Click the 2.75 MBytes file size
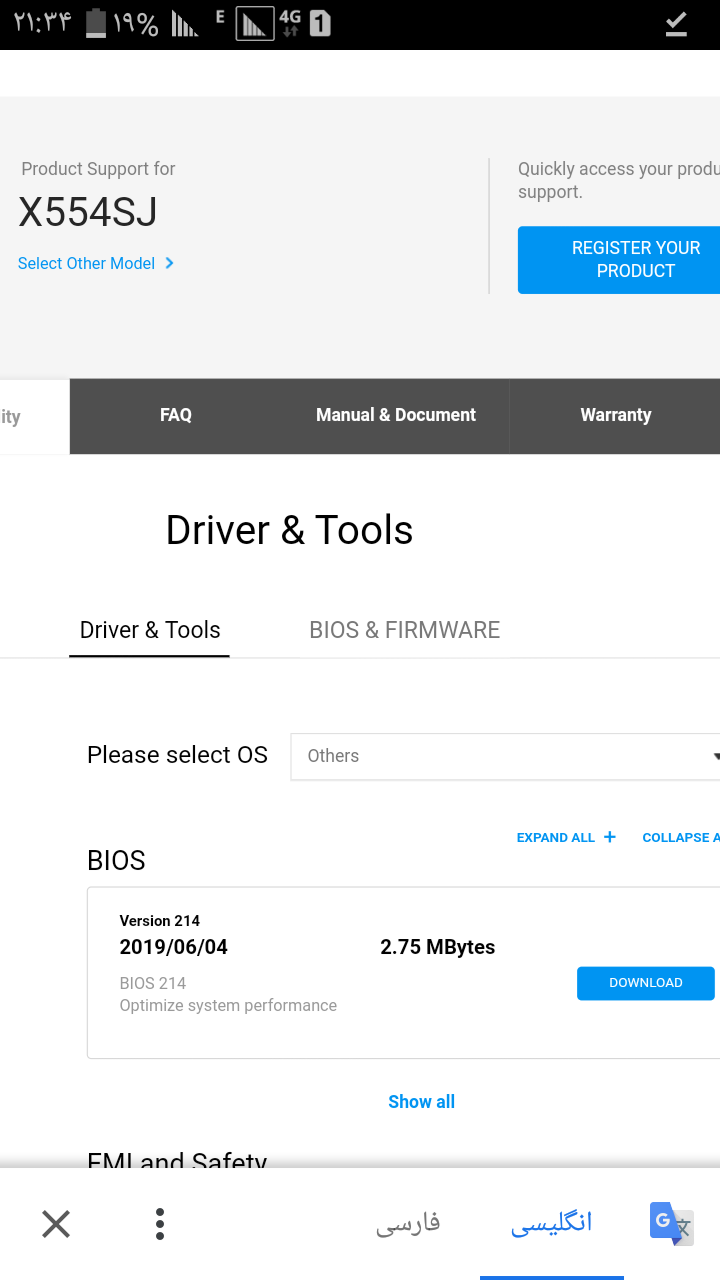The image size is (720, 1280). (x=438, y=947)
